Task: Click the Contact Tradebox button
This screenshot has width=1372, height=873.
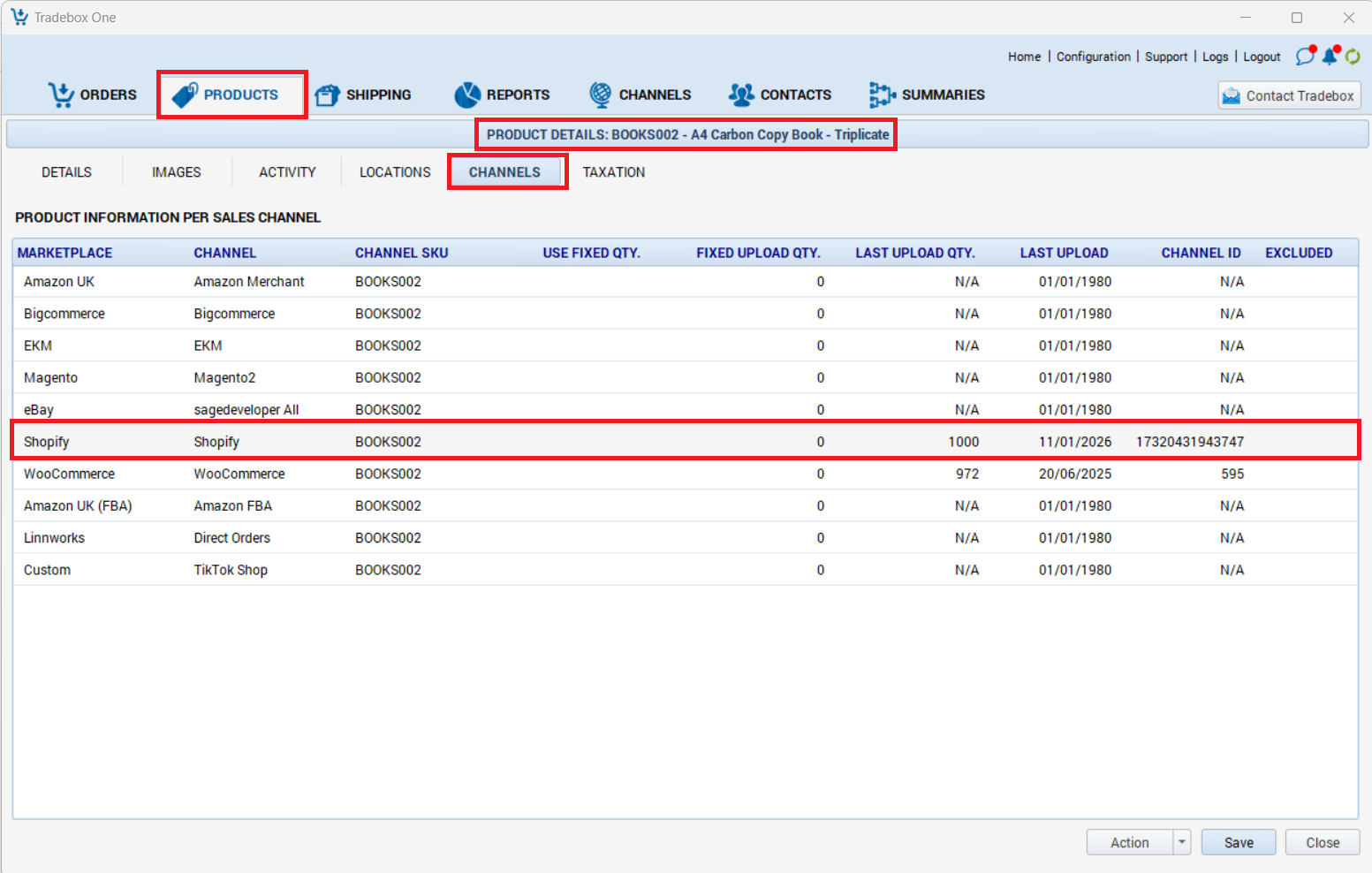Action: pyautogui.click(x=1289, y=95)
